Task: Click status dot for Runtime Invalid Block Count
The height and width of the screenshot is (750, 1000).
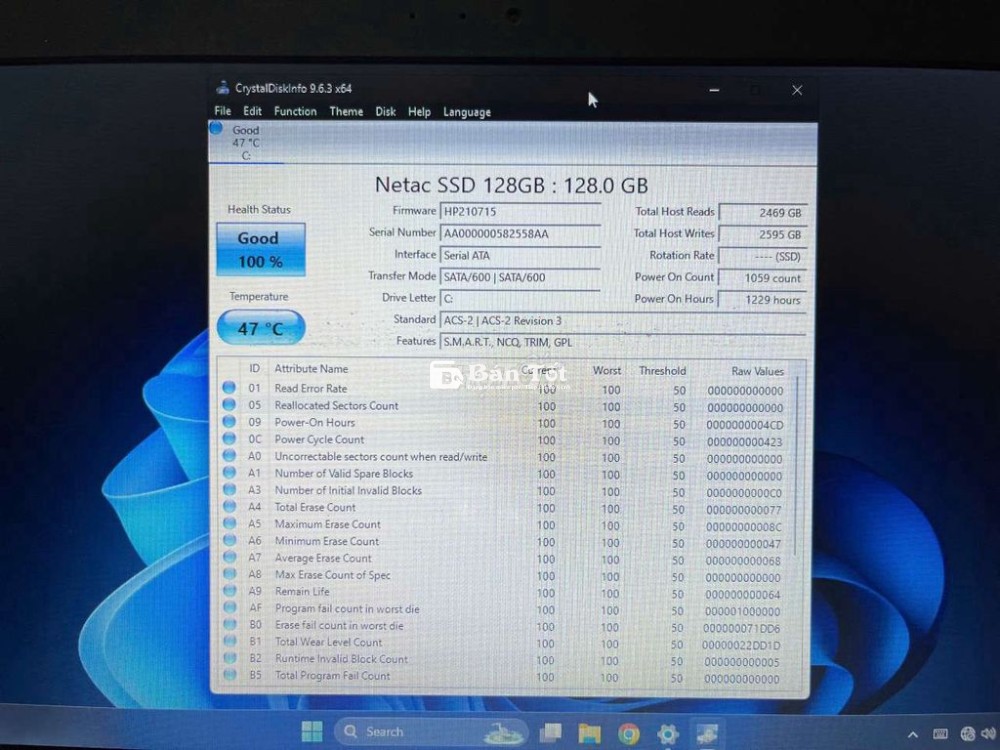Action: coord(229,658)
